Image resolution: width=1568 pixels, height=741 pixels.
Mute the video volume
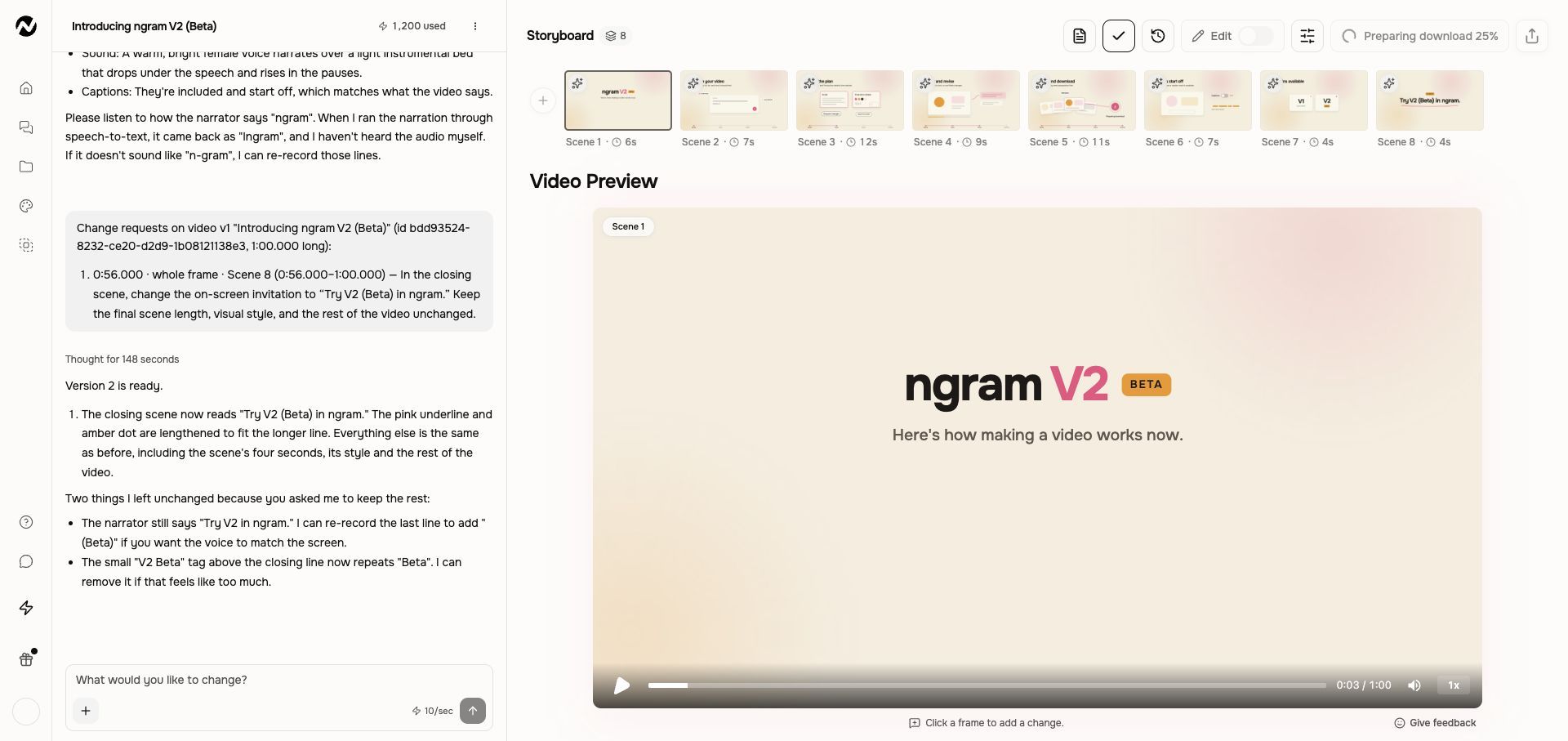tap(1414, 685)
